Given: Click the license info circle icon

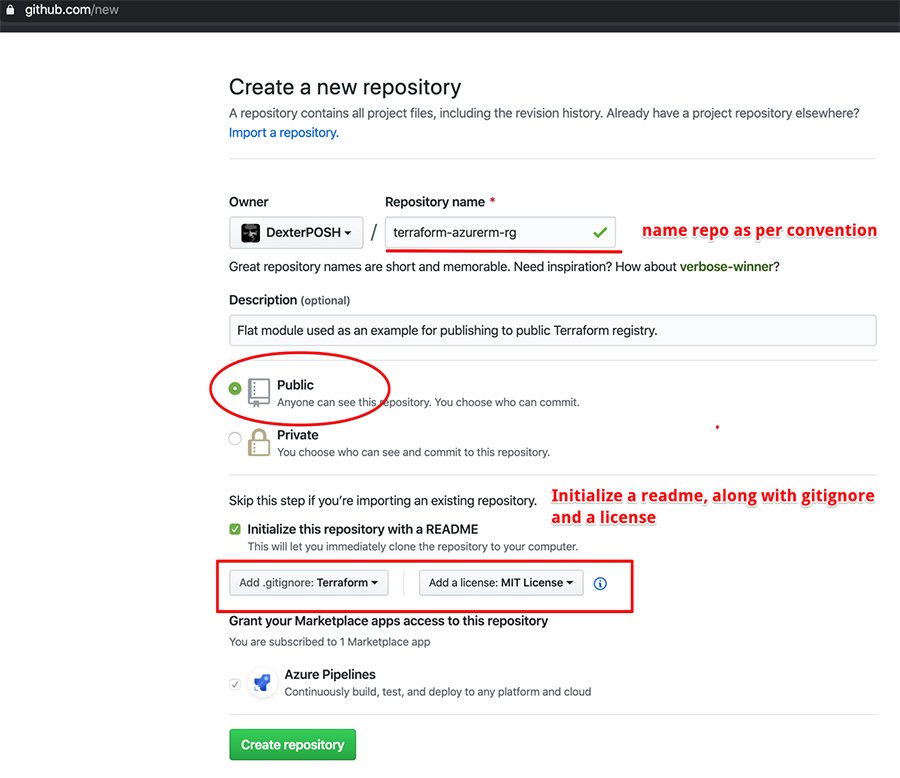Looking at the screenshot, I should [x=600, y=583].
